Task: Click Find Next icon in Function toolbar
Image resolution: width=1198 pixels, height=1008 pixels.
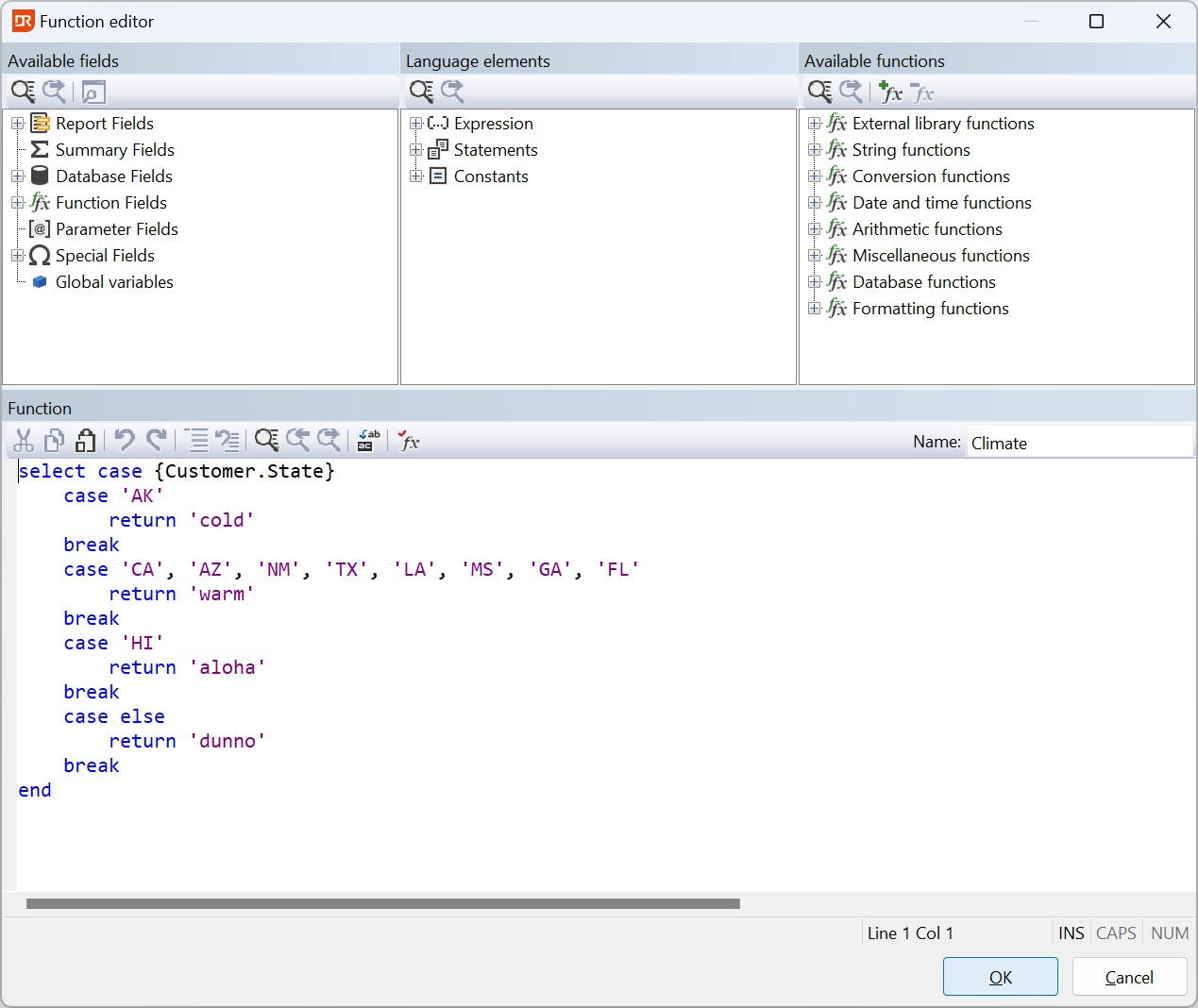Action: [x=329, y=441]
